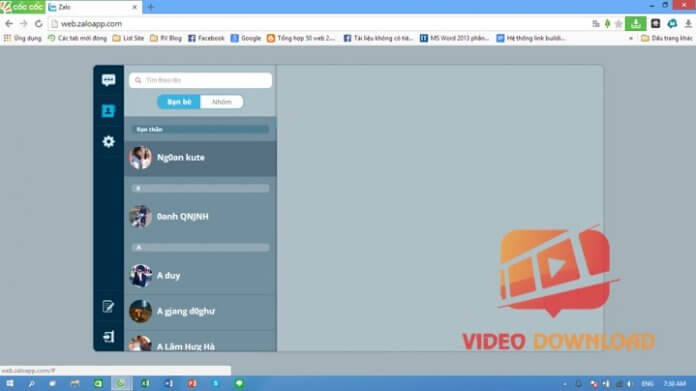
Task: Select the Zalo browser tab
Action: (93, 7)
